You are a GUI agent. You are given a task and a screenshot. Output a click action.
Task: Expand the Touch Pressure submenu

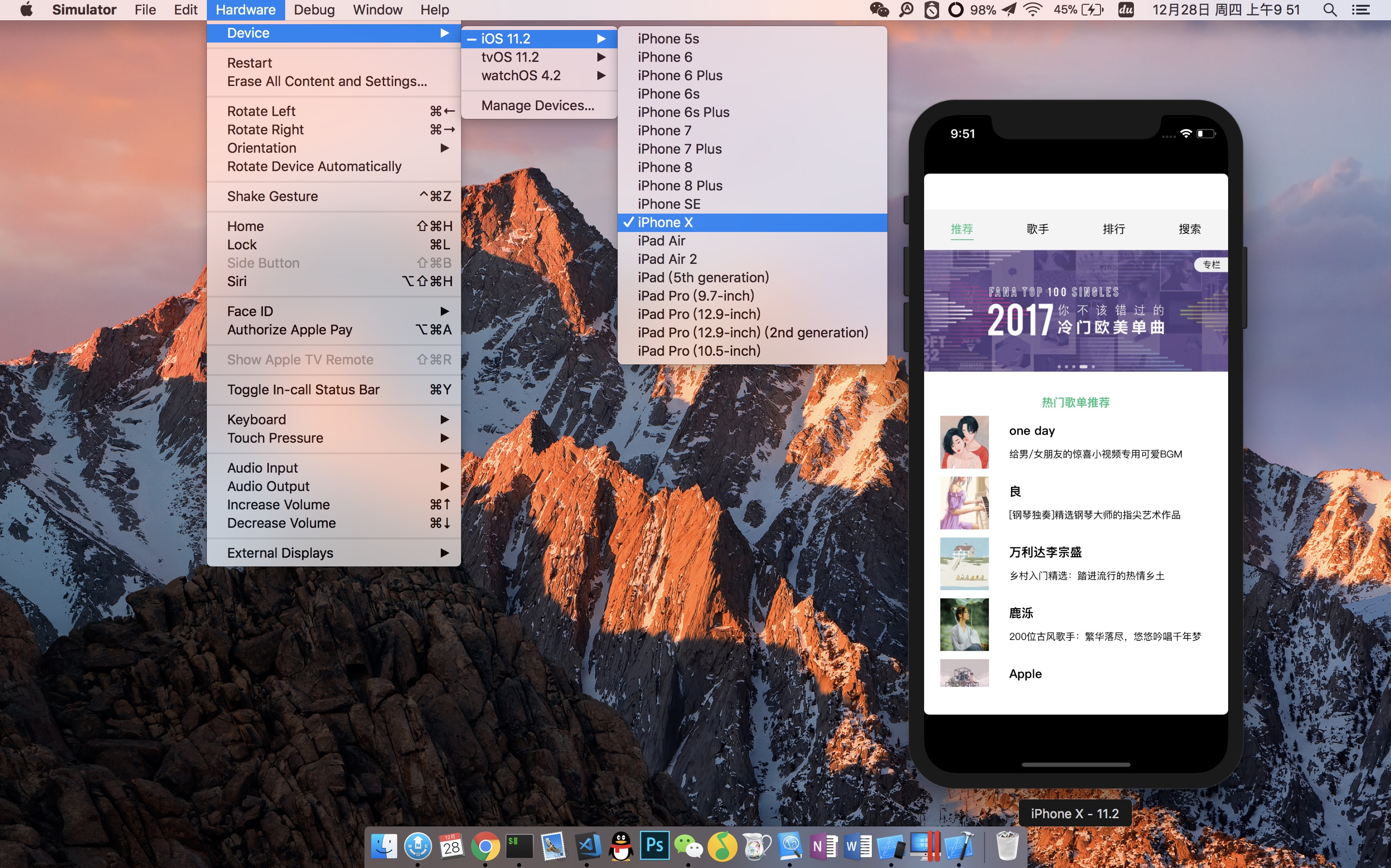[333, 438]
